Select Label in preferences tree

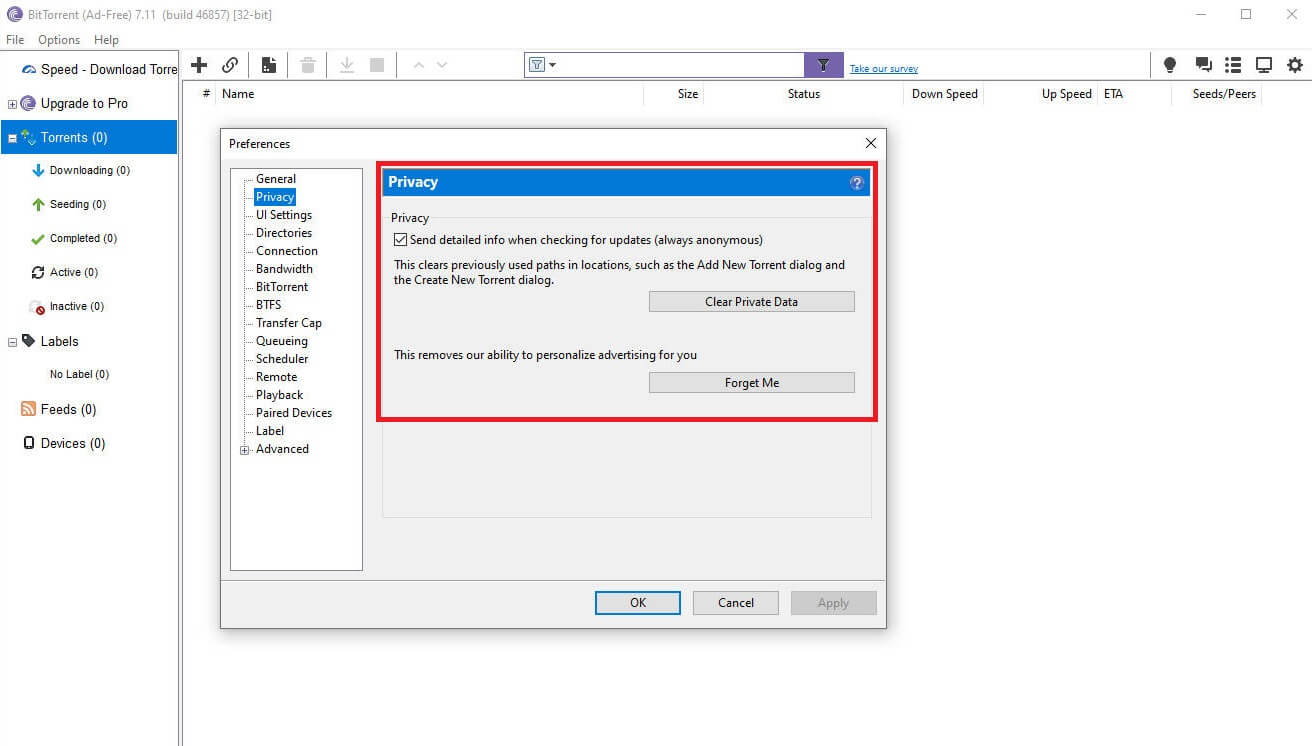point(270,431)
